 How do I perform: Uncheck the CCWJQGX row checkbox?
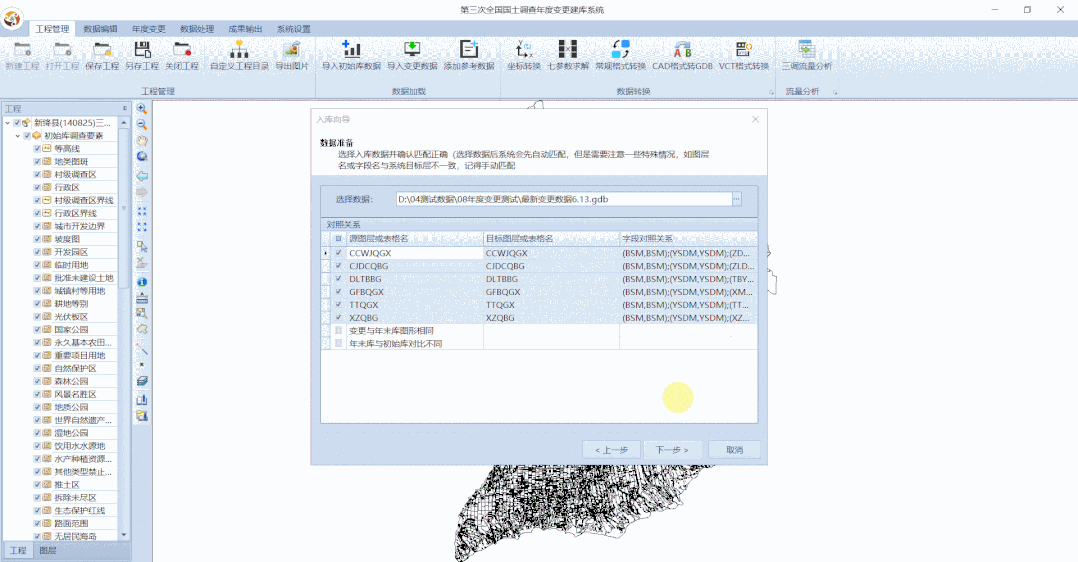(338, 253)
